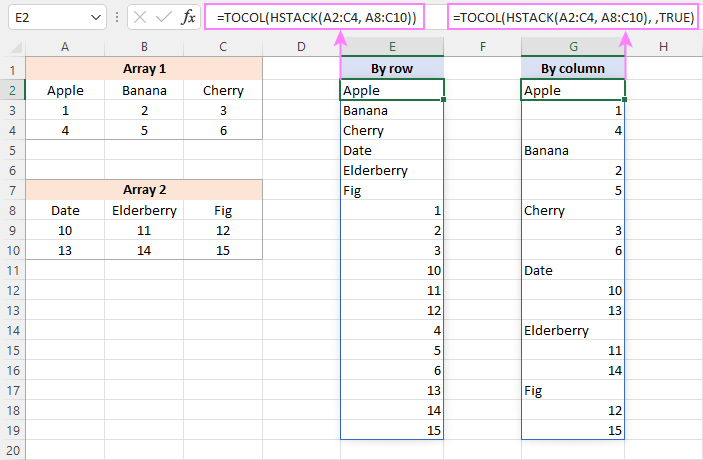The height and width of the screenshot is (460, 703).
Task: Select cell B2 containing Banana
Action: (x=144, y=90)
